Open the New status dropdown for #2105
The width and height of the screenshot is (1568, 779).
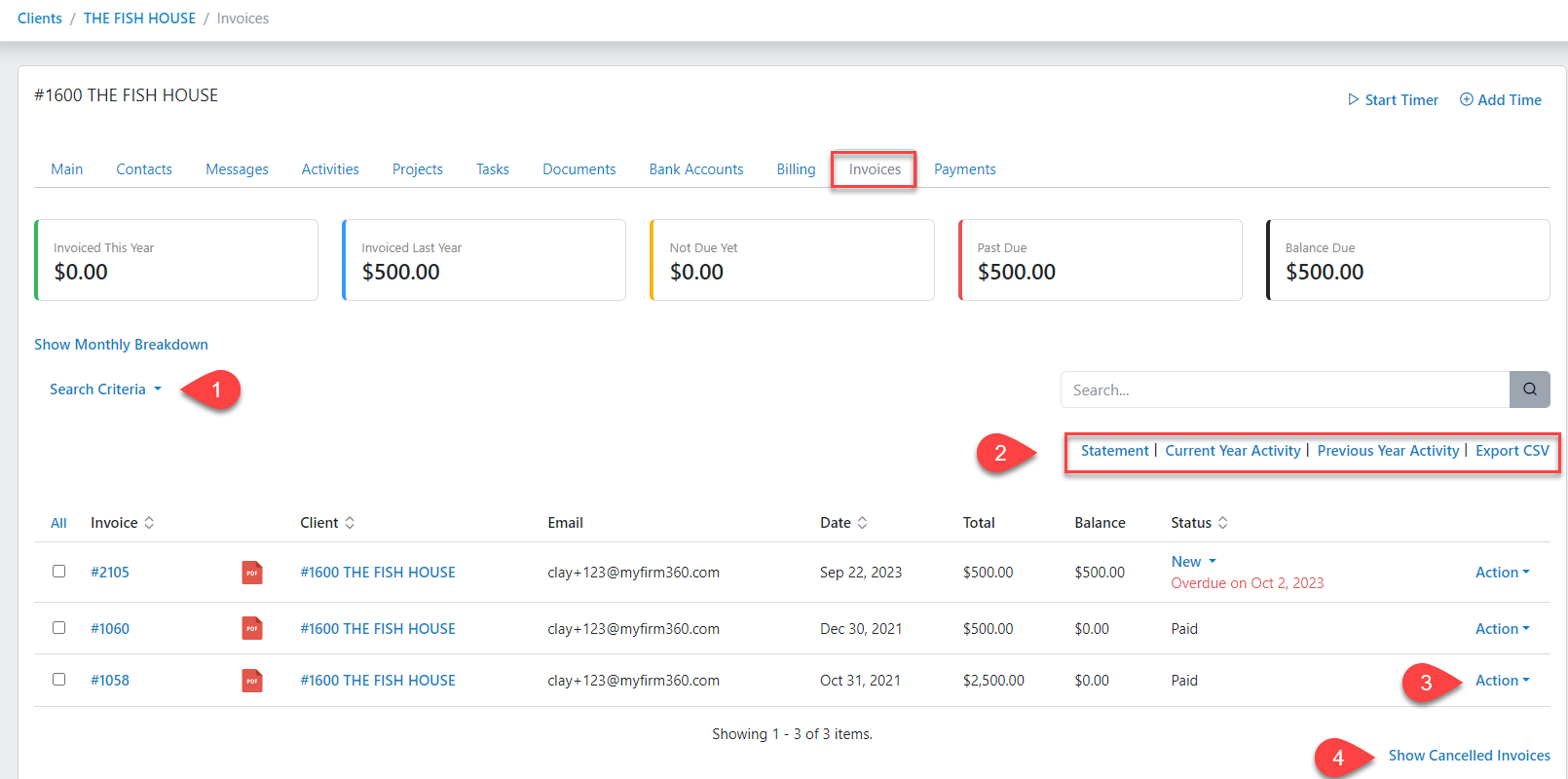pyautogui.click(x=1193, y=562)
